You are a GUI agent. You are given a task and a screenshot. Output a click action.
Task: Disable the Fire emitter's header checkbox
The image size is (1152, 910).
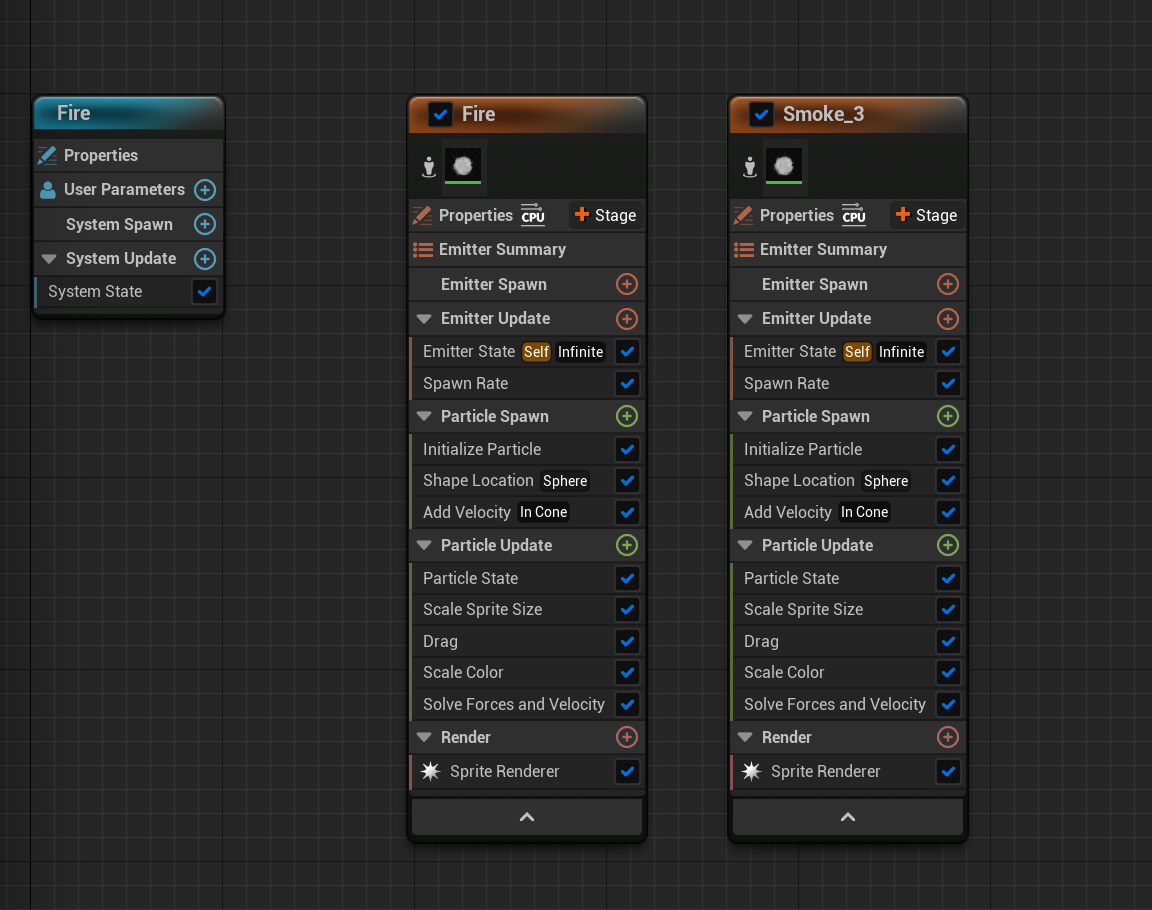pyautogui.click(x=440, y=114)
